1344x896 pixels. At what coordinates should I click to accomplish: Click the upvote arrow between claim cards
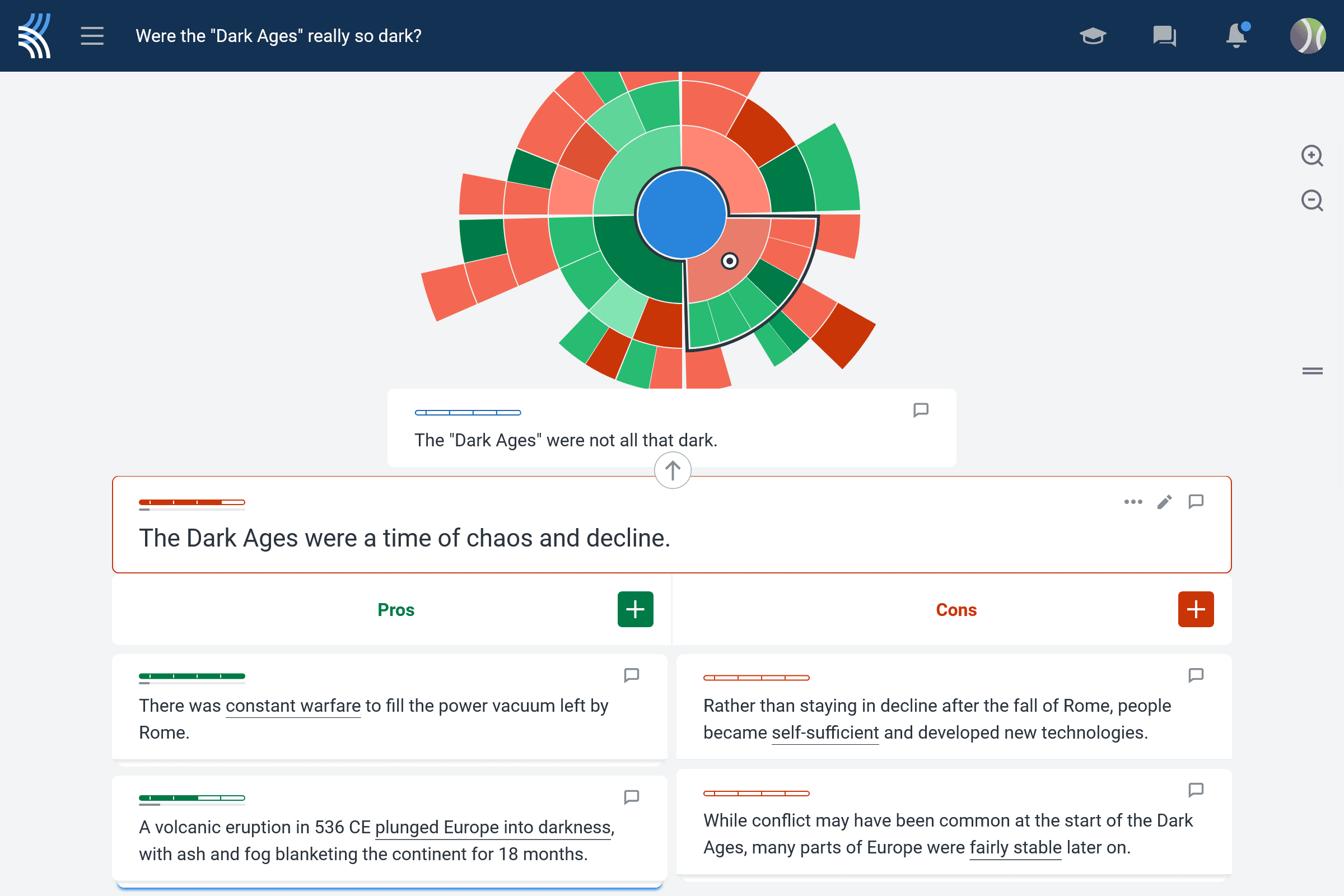(x=672, y=470)
